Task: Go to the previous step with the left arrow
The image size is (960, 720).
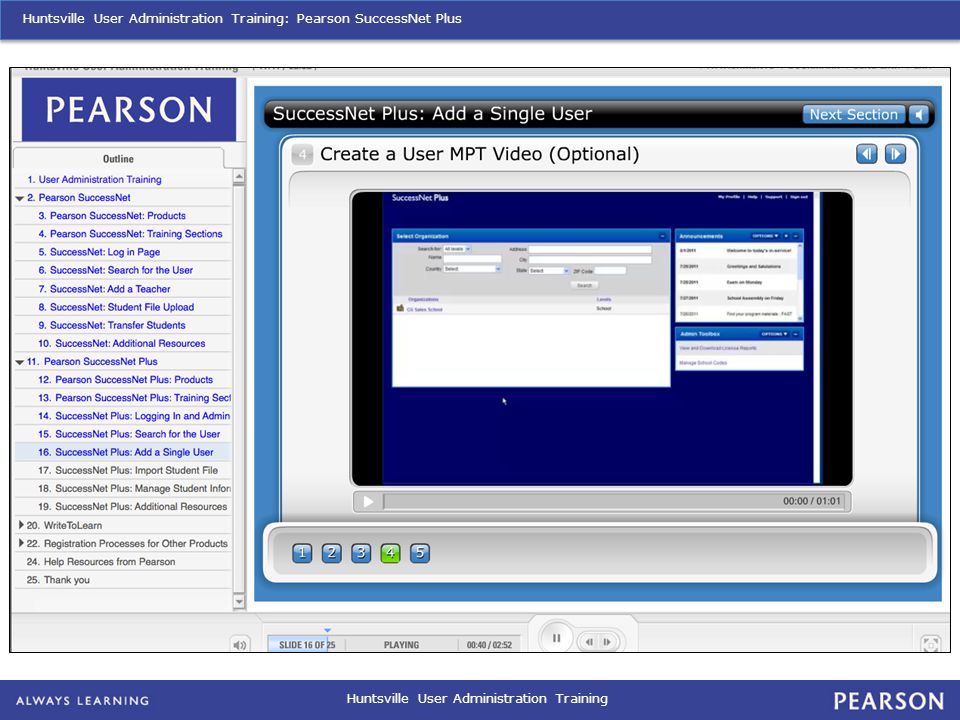Action: tap(866, 154)
